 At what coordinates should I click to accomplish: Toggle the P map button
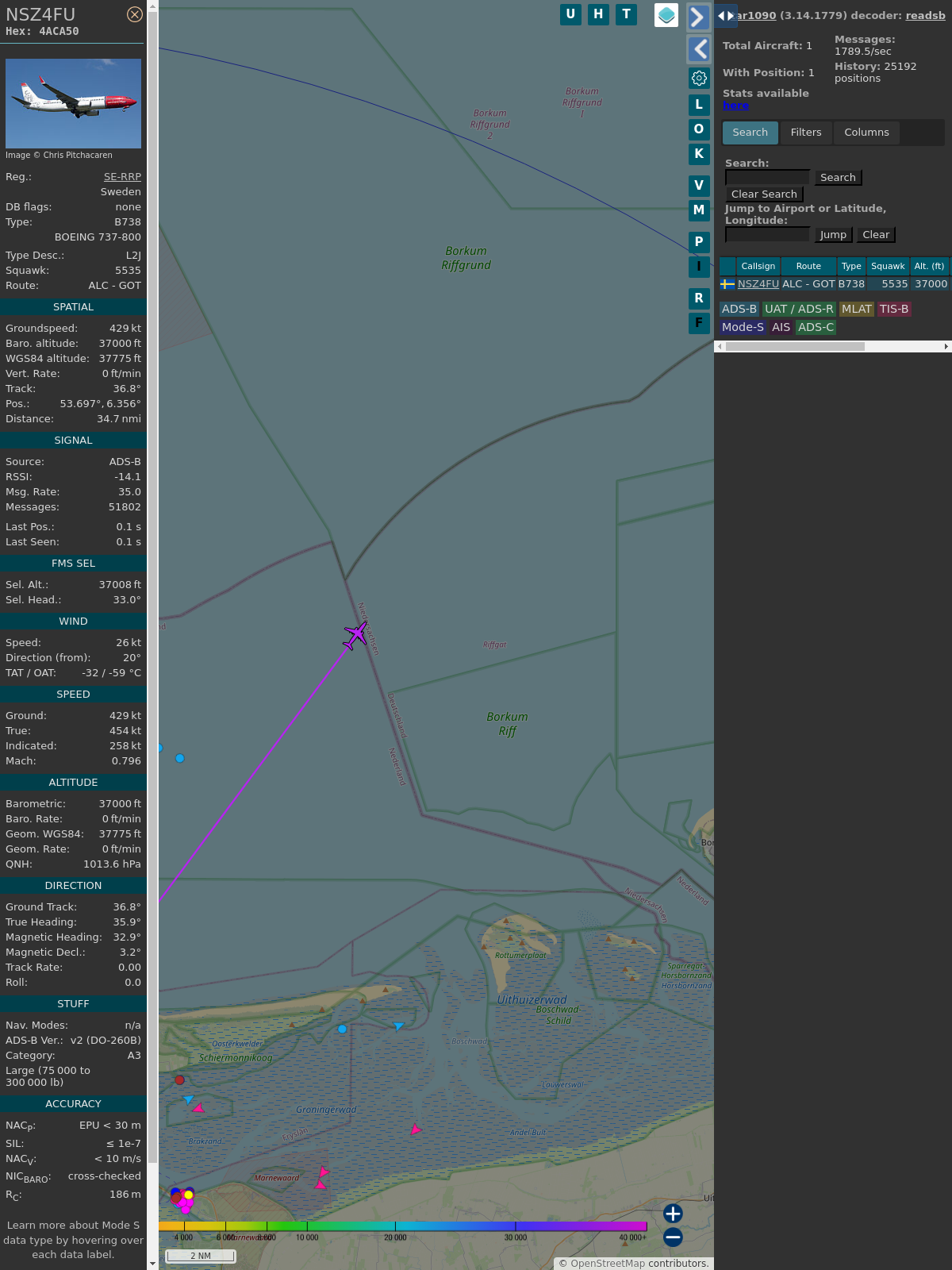(x=699, y=241)
